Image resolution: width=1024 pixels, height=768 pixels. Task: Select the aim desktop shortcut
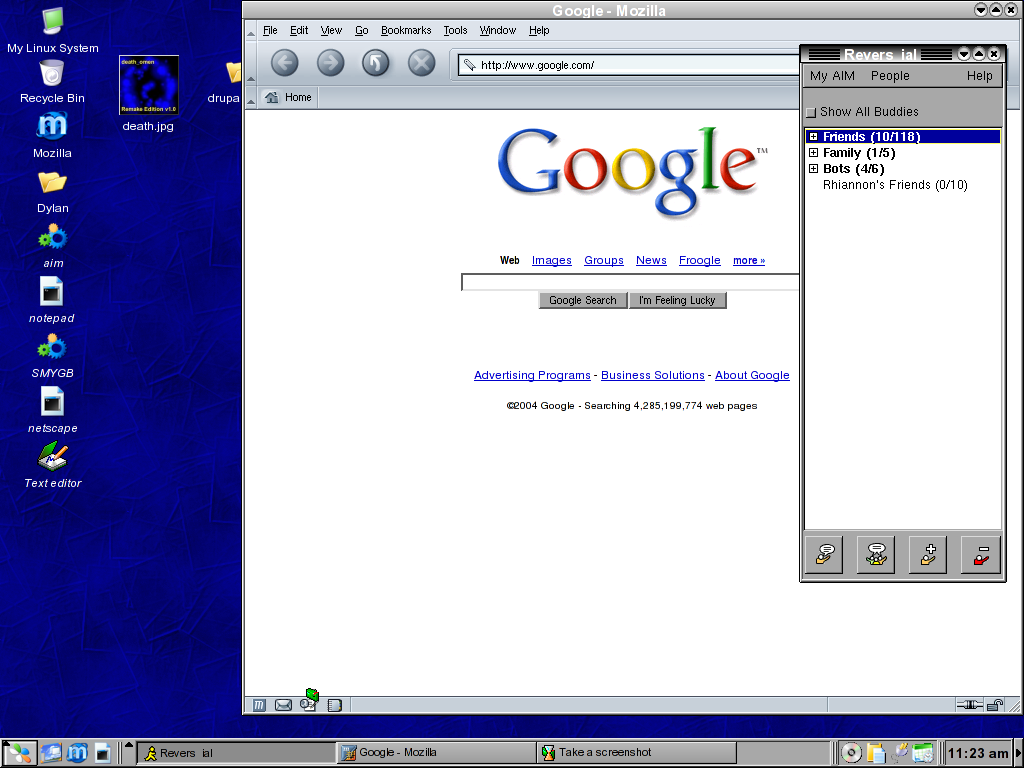coord(53,246)
